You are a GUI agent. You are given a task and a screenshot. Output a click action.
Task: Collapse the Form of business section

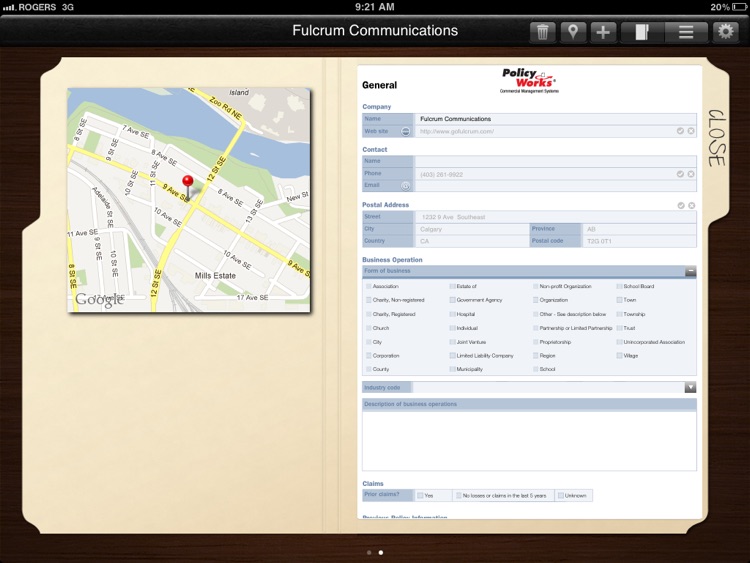[690, 271]
